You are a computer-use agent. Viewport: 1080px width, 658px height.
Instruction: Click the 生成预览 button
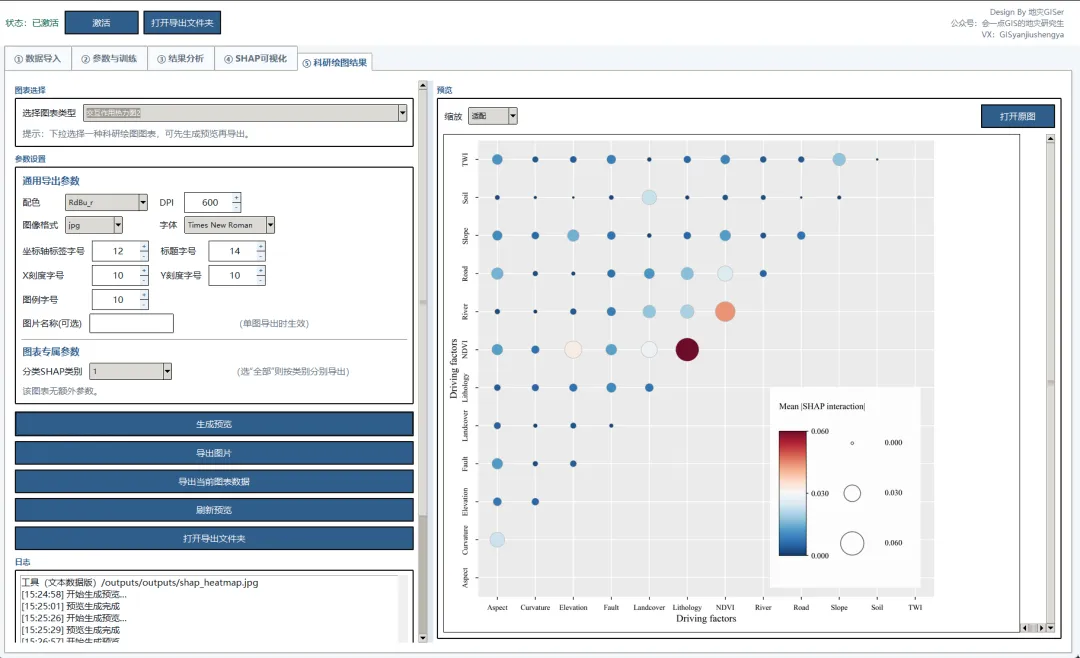[x=214, y=424]
